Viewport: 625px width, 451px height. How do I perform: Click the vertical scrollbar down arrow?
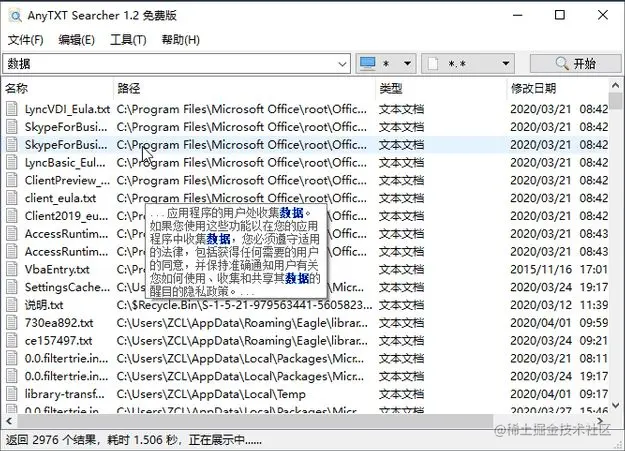(x=615, y=406)
